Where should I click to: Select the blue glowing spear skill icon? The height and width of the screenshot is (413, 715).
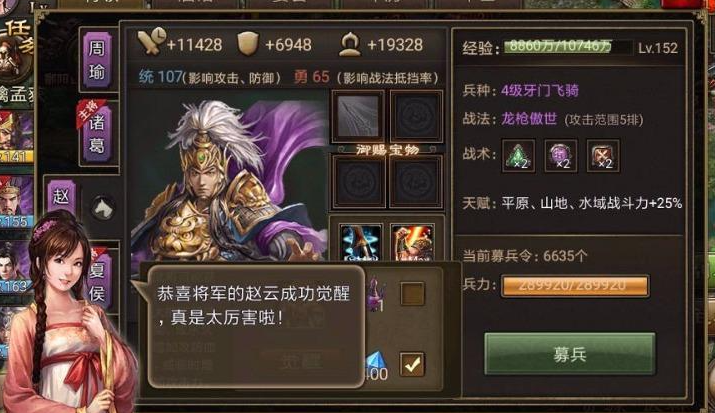360,243
